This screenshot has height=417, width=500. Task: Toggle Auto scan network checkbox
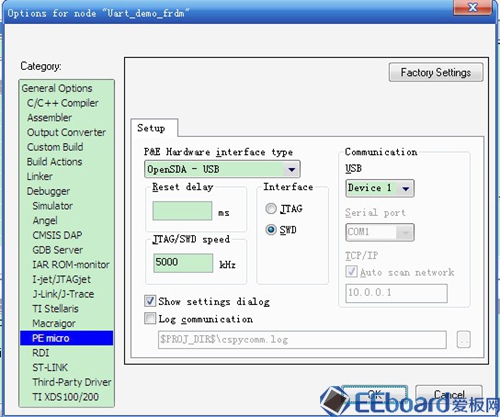(x=351, y=272)
